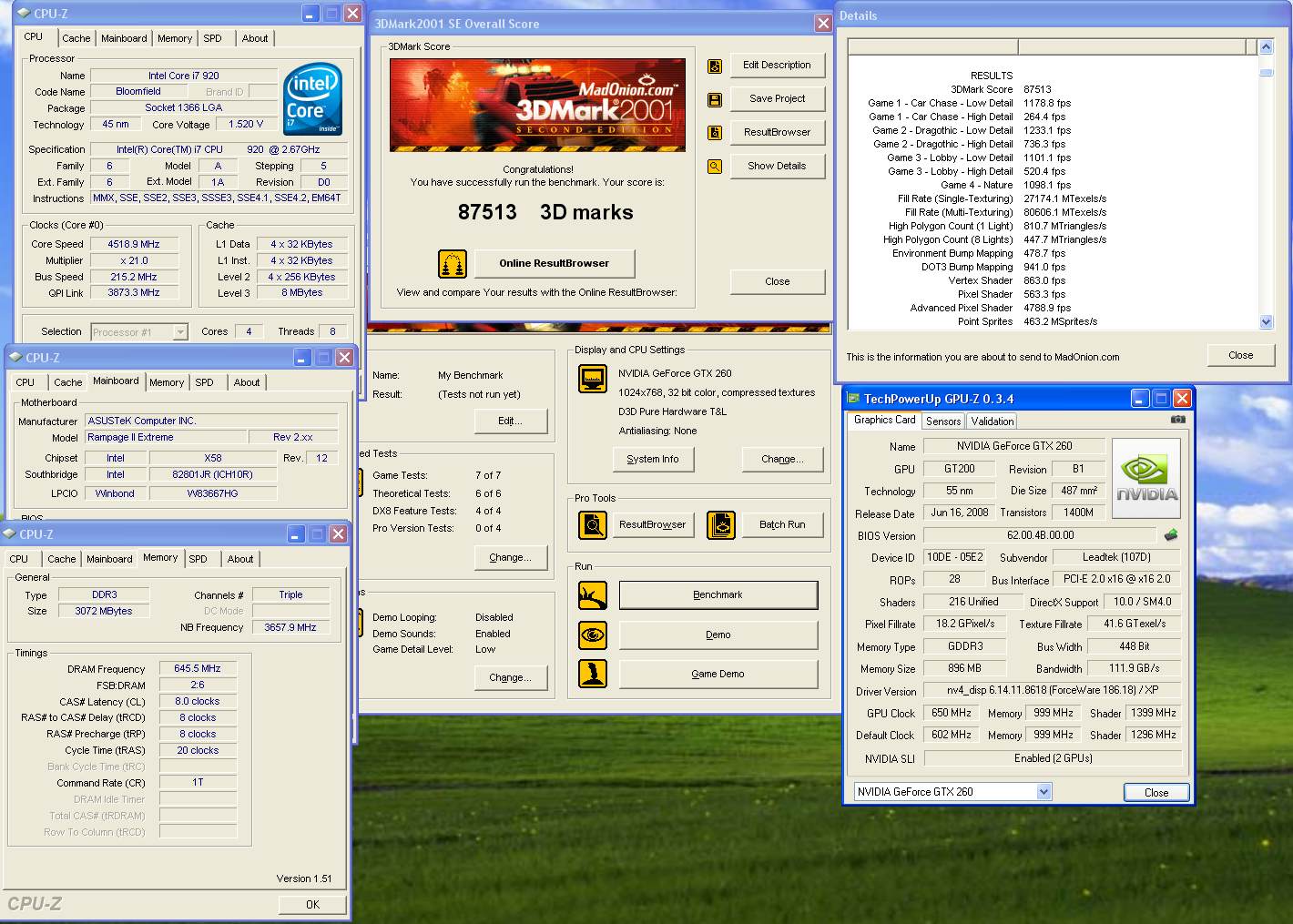Click the 3DMark Score value 87513 in Details
This screenshot has width=1293, height=924.
tap(1037, 90)
